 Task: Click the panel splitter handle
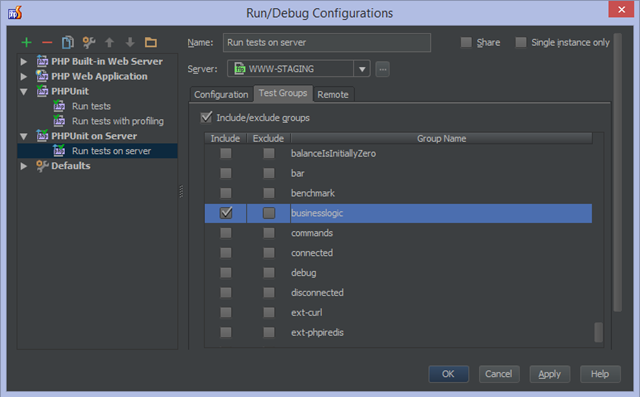pyautogui.click(x=181, y=191)
